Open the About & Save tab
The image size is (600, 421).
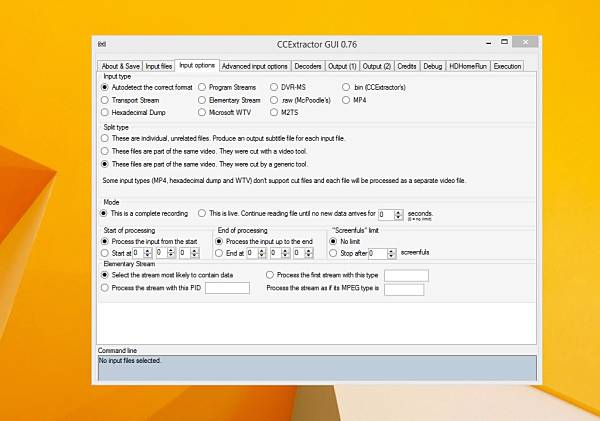pyautogui.click(x=120, y=66)
